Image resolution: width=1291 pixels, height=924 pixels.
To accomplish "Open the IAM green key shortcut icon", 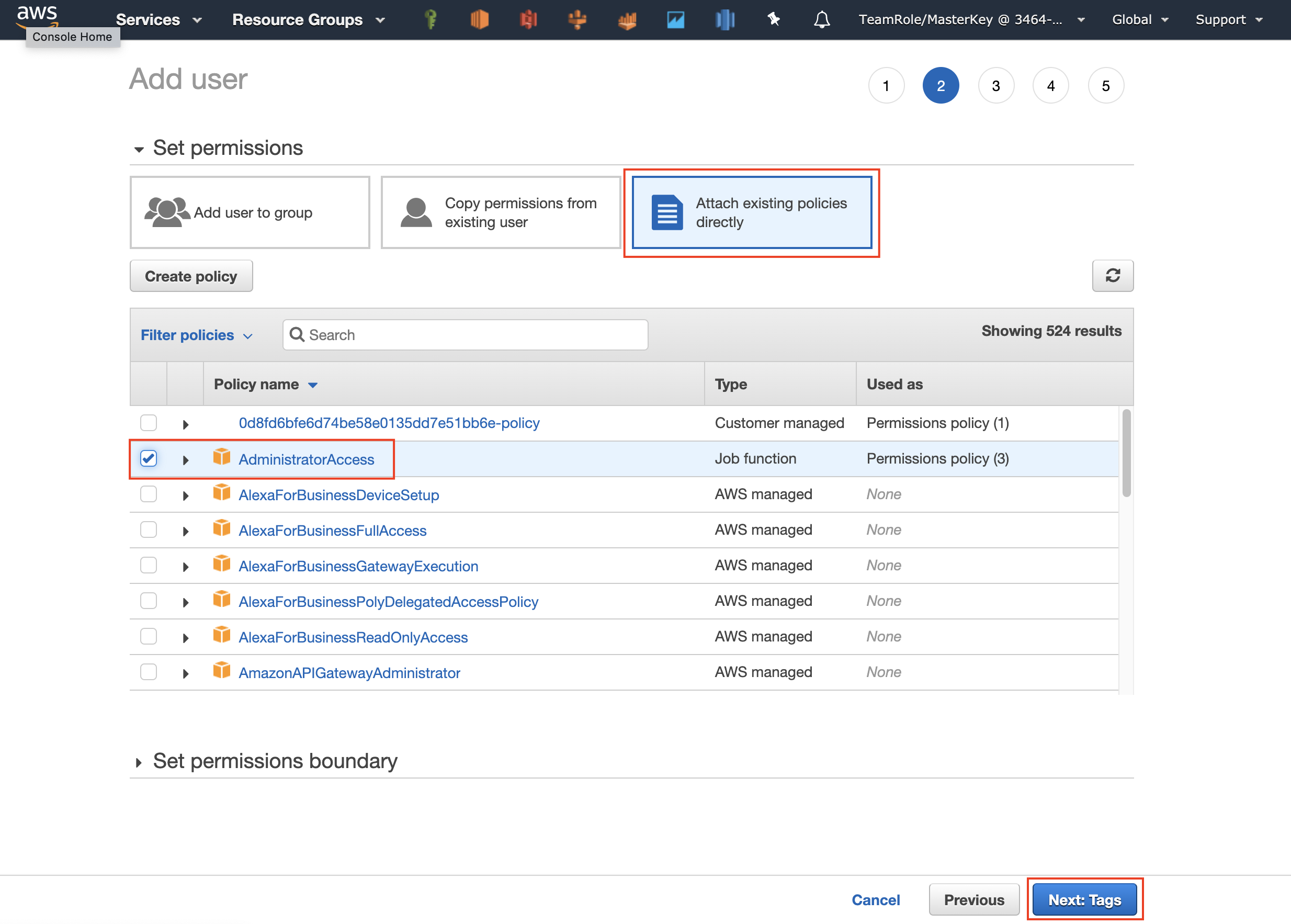I will click(431, 20).
